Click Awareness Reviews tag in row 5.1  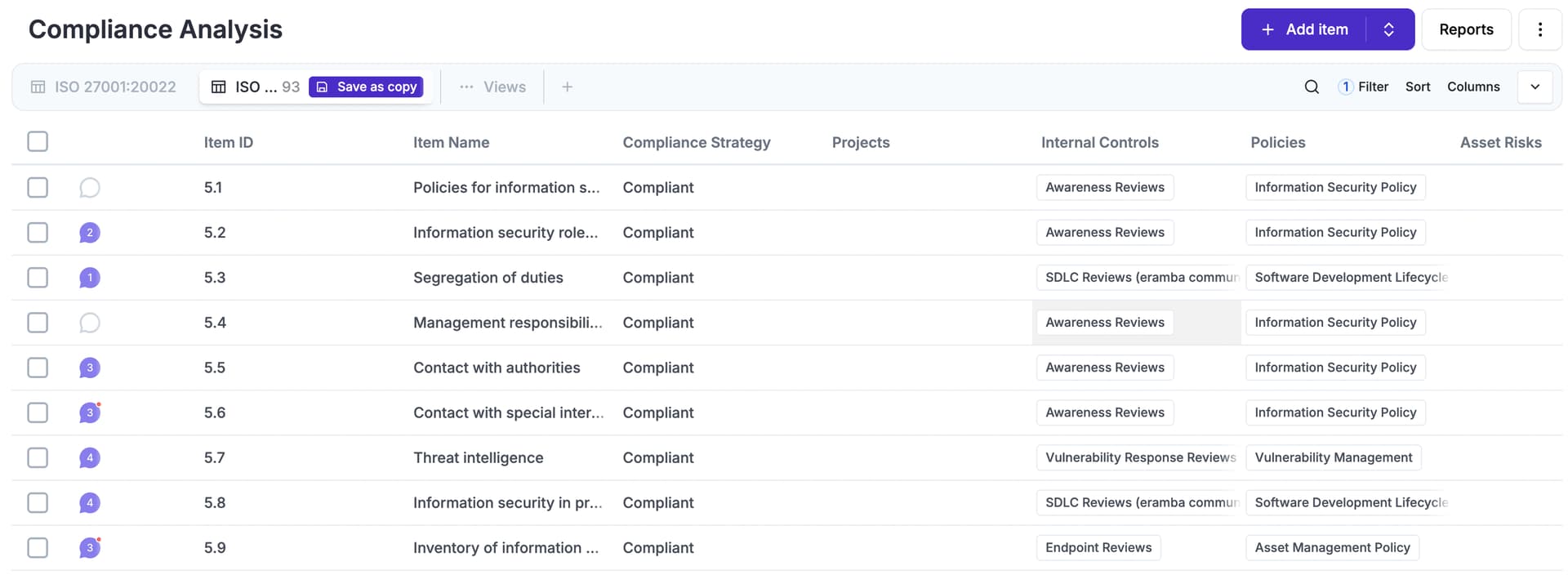pyautogui.click(x=1105, y=187)
